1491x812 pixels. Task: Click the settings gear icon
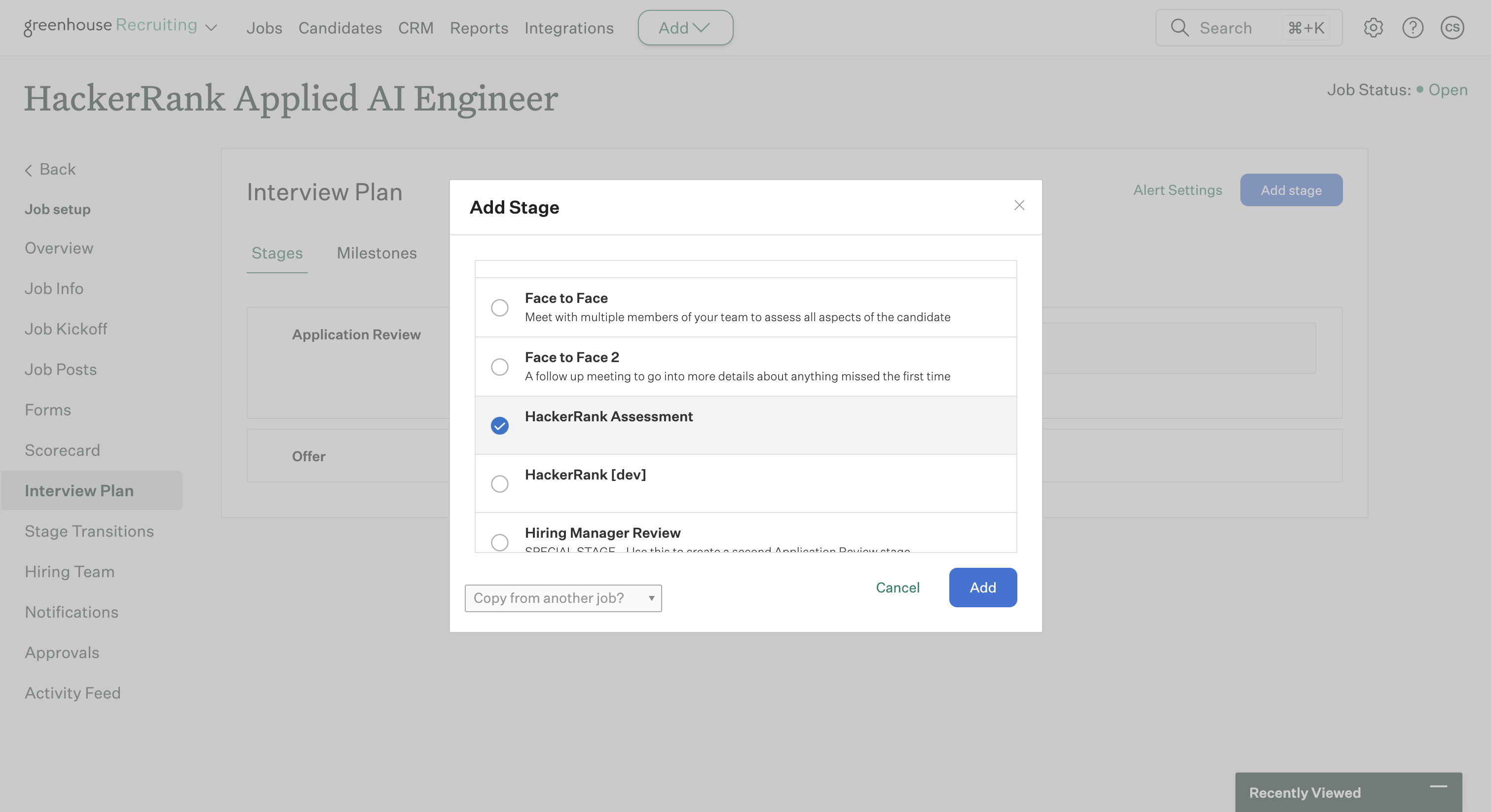[x=1373, y=28]
